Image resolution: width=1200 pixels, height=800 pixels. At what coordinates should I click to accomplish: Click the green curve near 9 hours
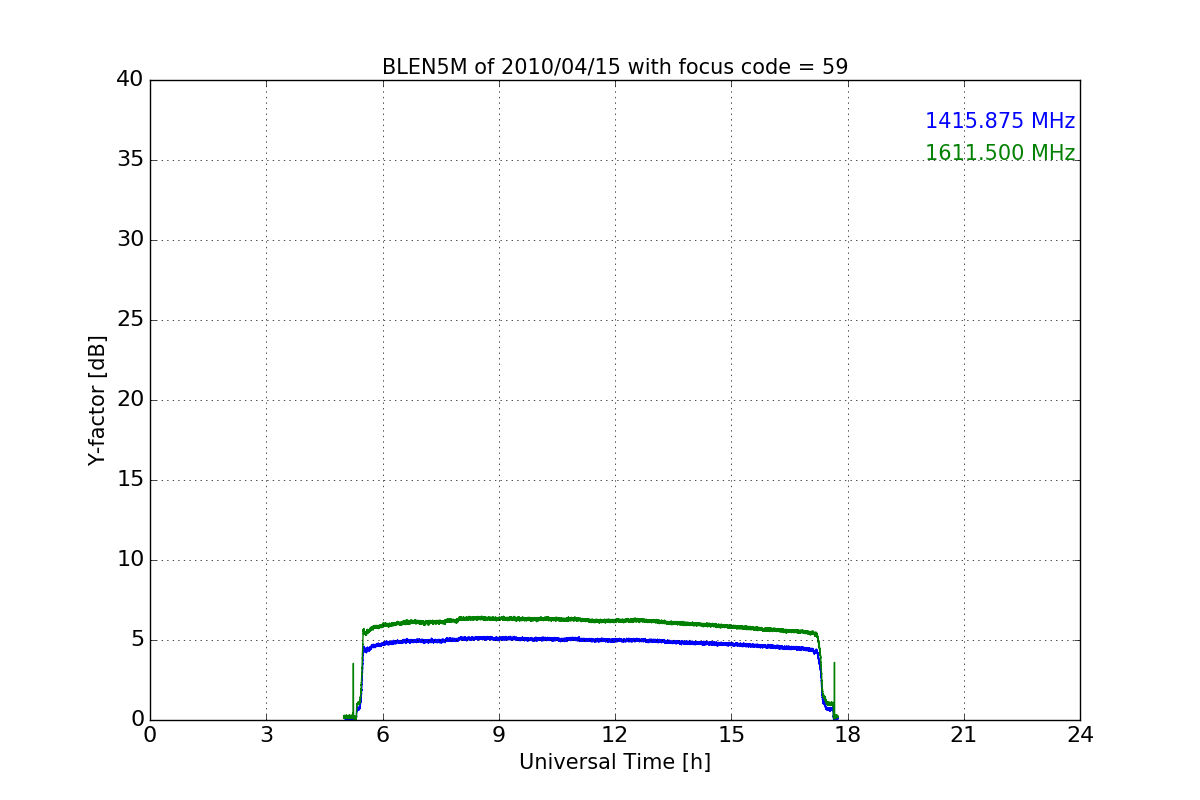[x=499, y=618]
